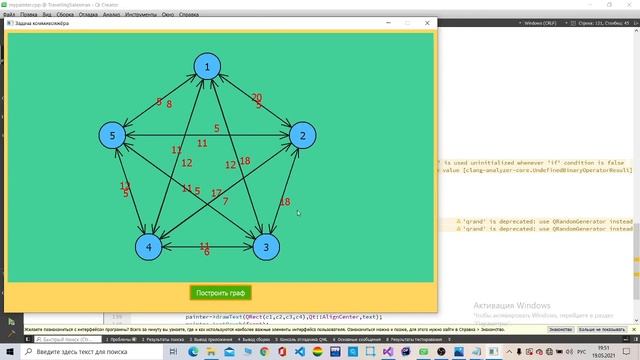Open Task View on the taskbar
Viewport: 640px width, 360px height.
(x=173, y=351)
